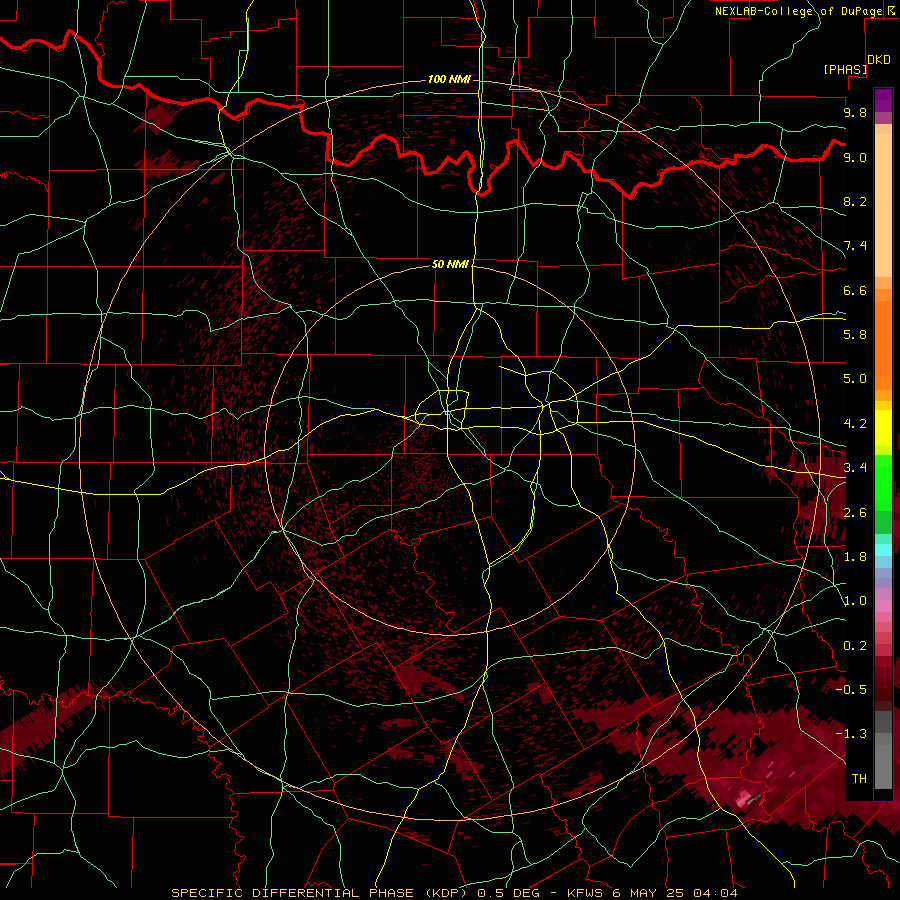Click the 2.6 scale value label
This screenshot has width=900, height=900.
pyautogui.click(x=855, y=513)
